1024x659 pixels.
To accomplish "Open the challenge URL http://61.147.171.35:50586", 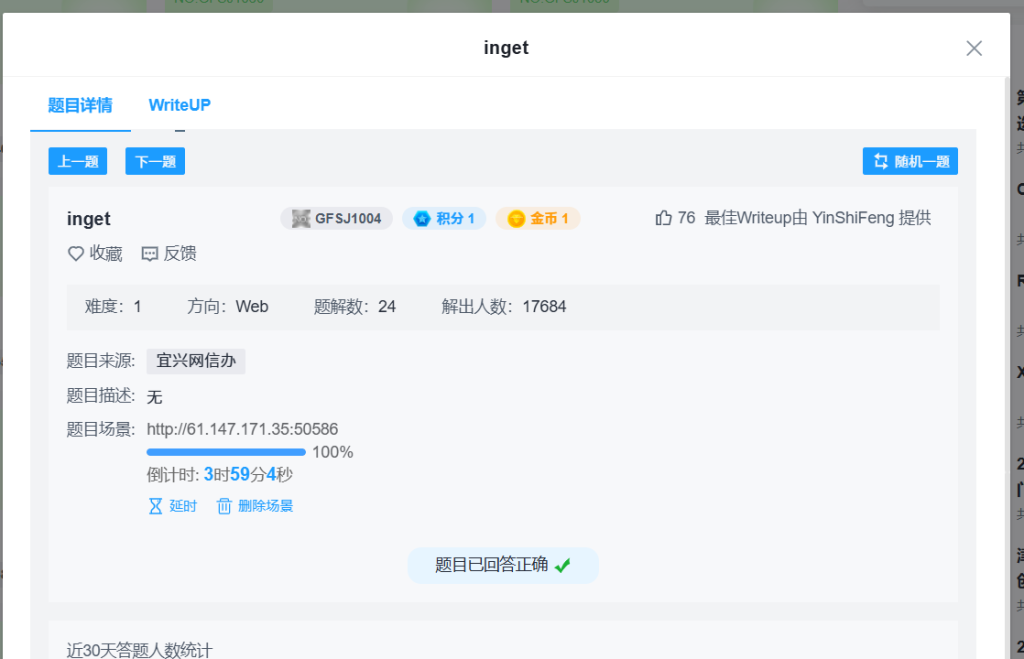I will click(x=242, y=429).
